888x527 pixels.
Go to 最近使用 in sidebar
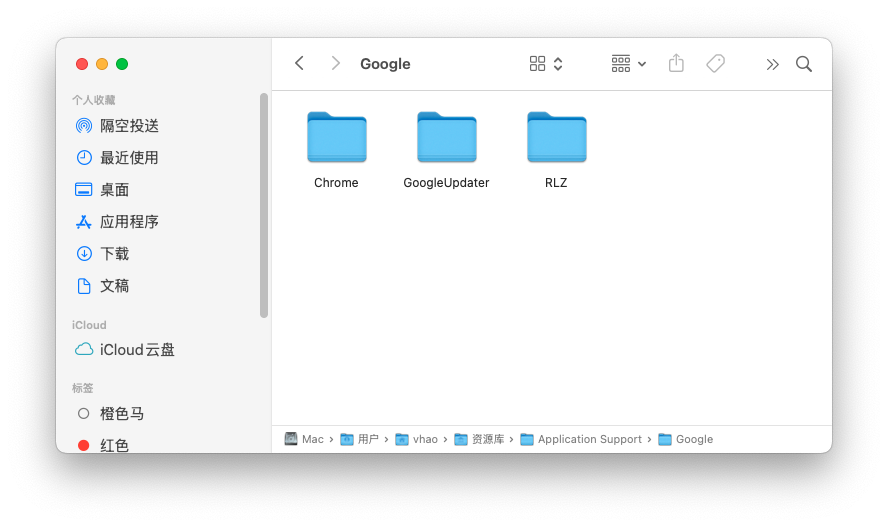(129, 158)
